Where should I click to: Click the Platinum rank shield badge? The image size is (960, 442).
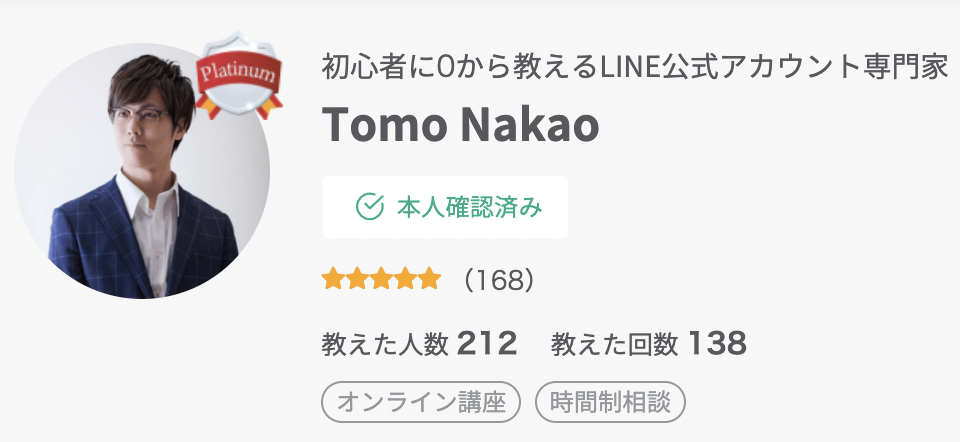(238, 75)
